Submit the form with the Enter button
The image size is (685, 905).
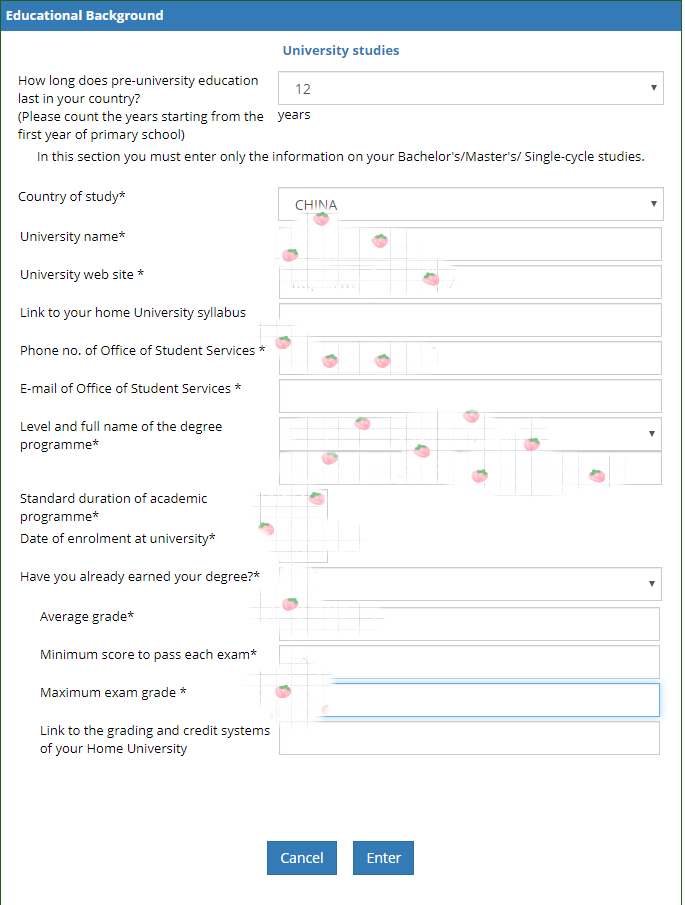coord(383,858)
